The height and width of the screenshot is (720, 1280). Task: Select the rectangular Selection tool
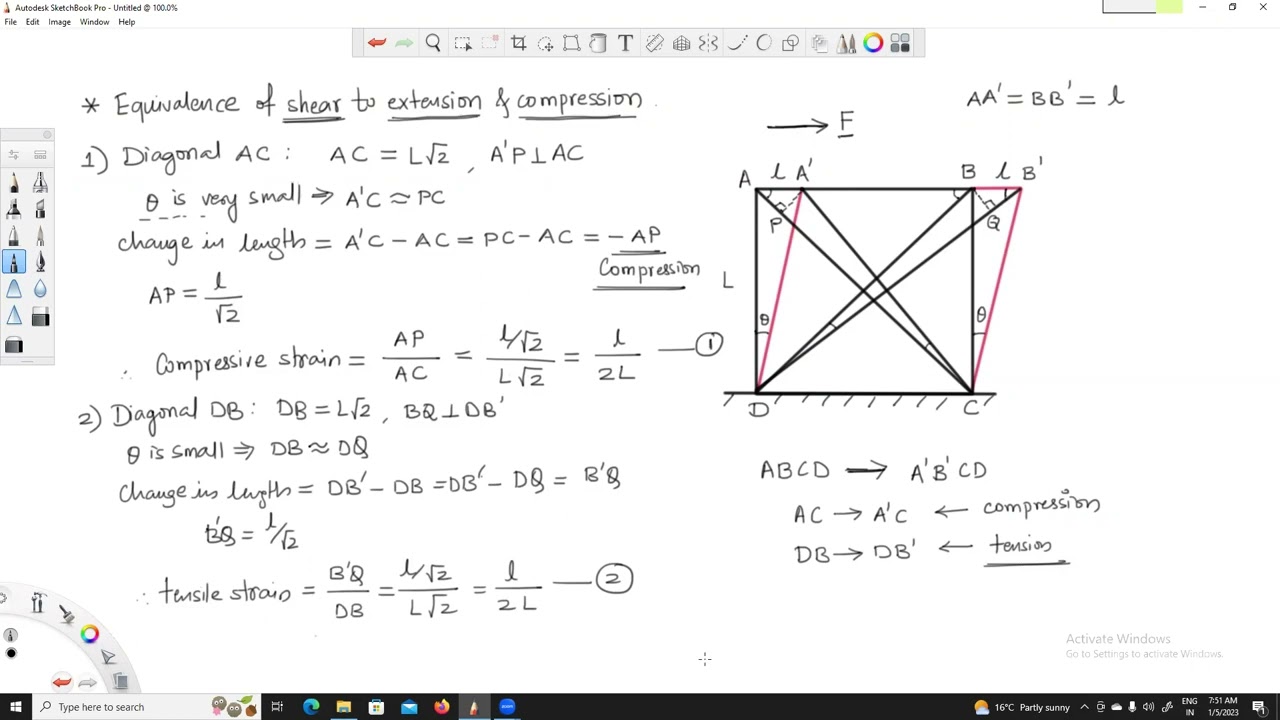462,43
